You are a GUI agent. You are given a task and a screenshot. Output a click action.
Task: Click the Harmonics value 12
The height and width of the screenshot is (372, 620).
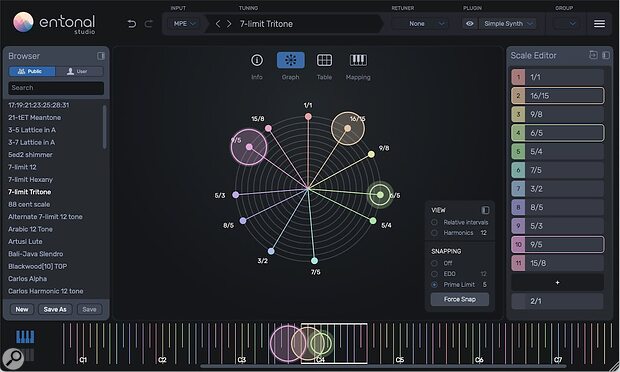pos(484,233)
